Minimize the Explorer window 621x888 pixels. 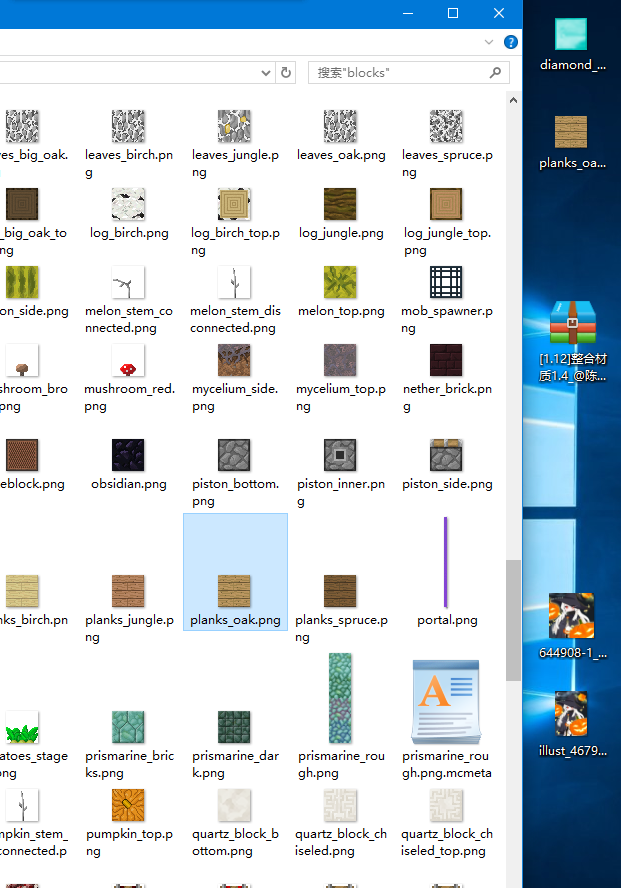tap(408, 13)
